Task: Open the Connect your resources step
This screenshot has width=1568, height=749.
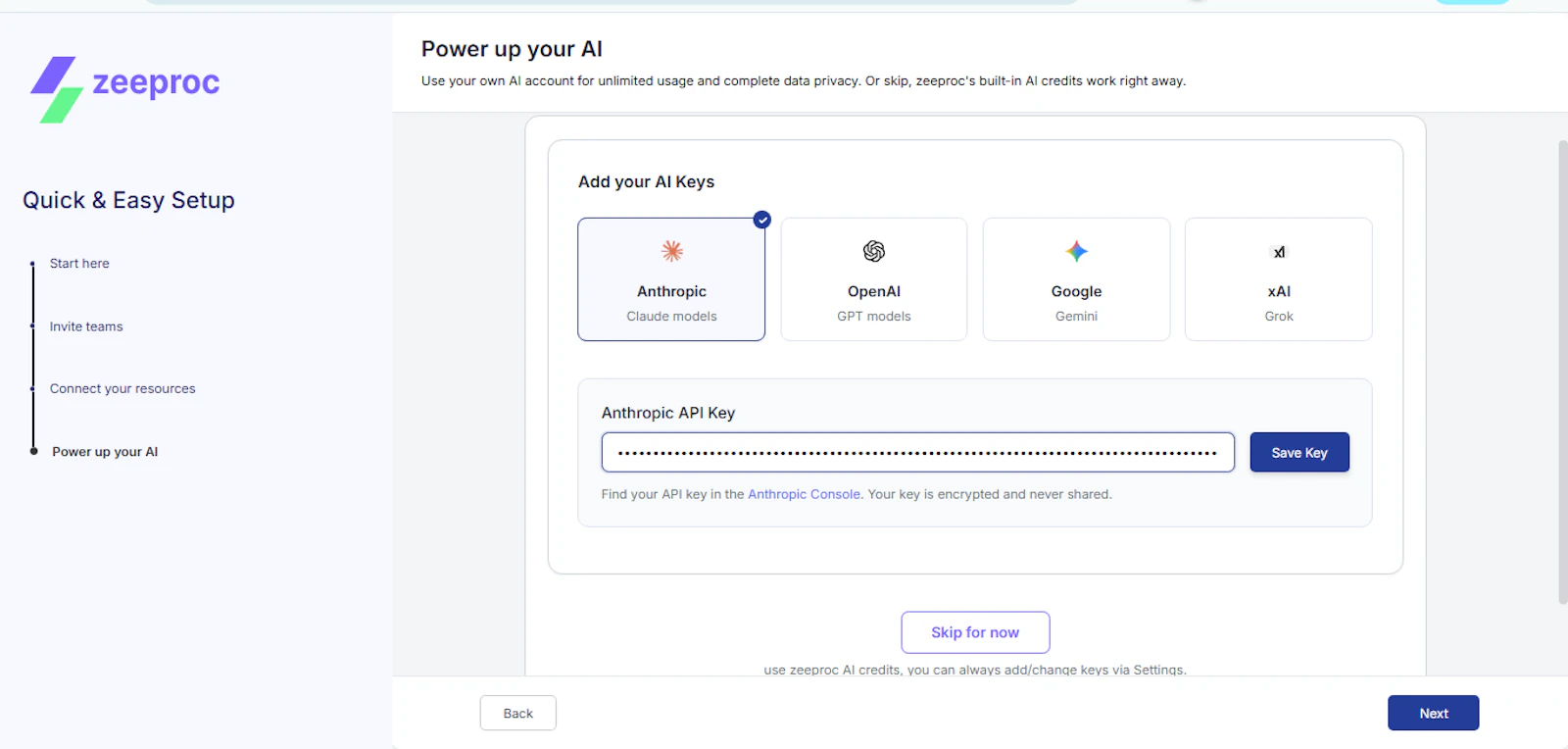Action: (x=122, y=389)
